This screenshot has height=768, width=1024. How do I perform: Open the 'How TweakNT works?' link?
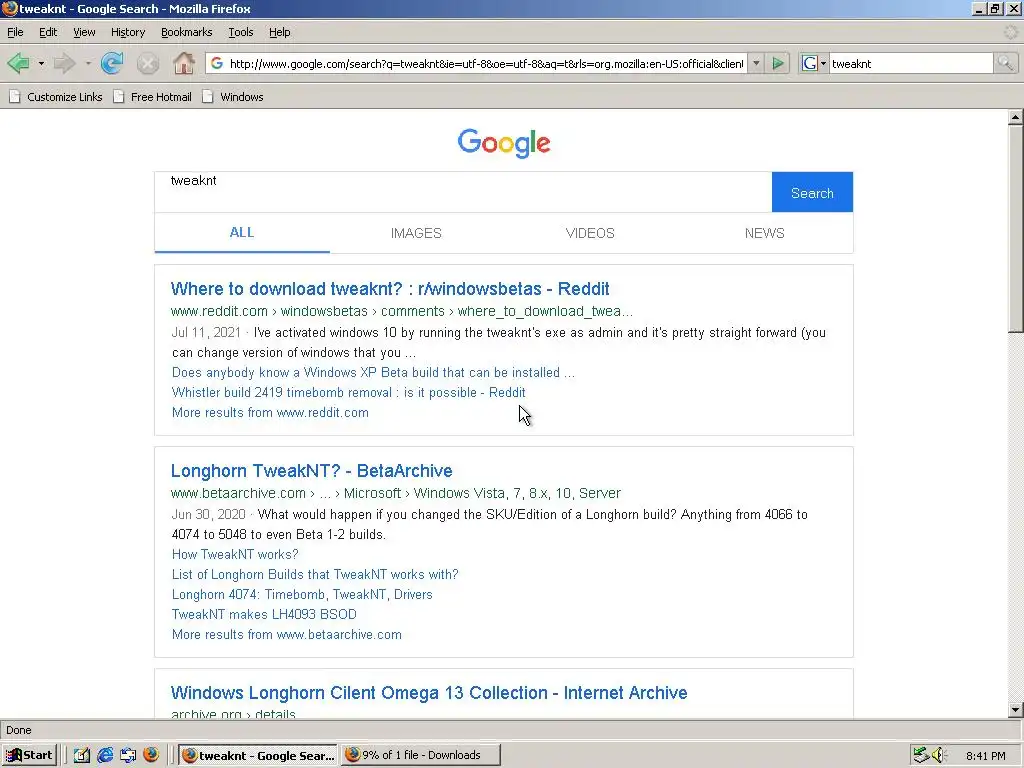coord(234,554)
